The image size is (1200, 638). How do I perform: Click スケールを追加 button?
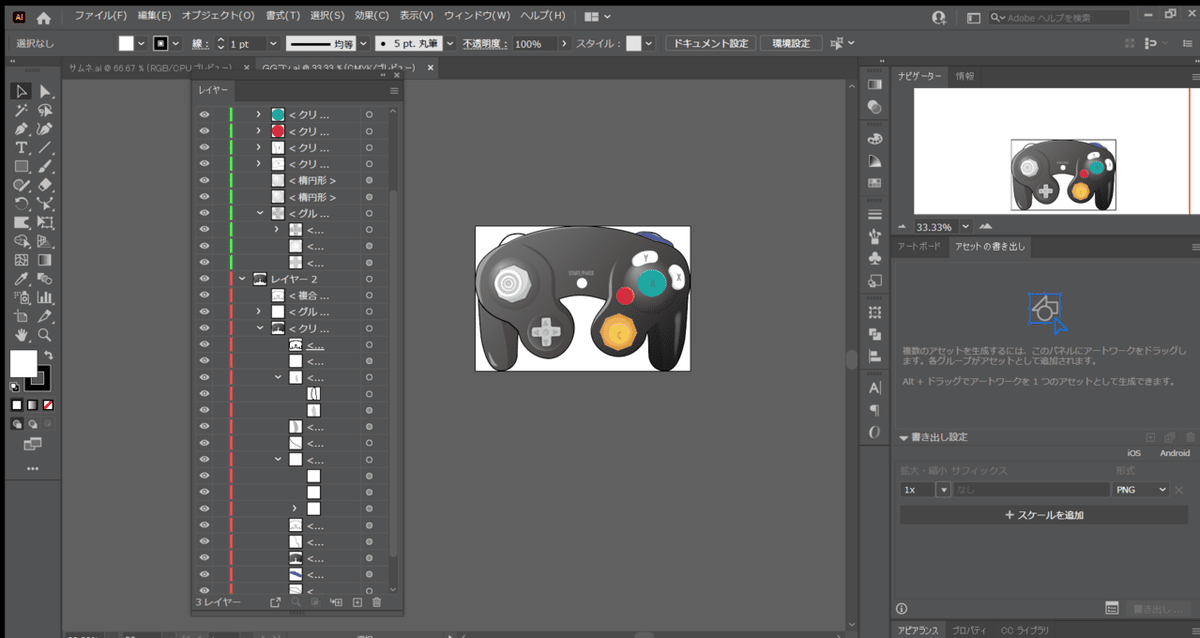pos(1044,515)
